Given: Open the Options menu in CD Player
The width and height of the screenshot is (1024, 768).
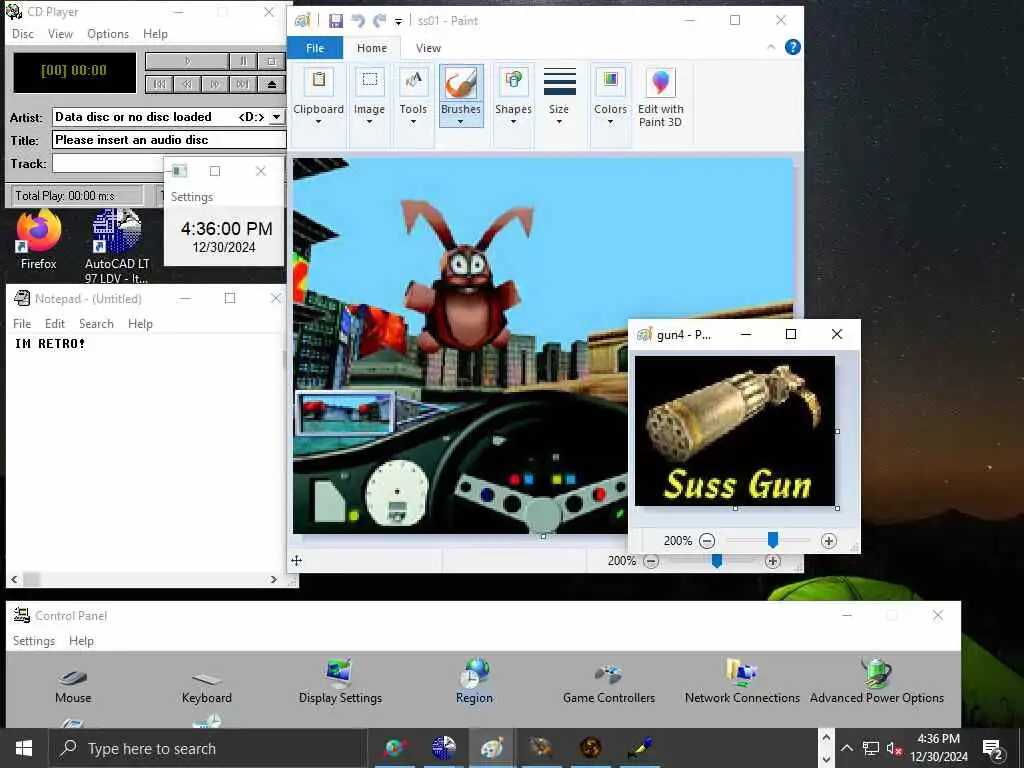Looking at the screenshot, I should 108,34.
